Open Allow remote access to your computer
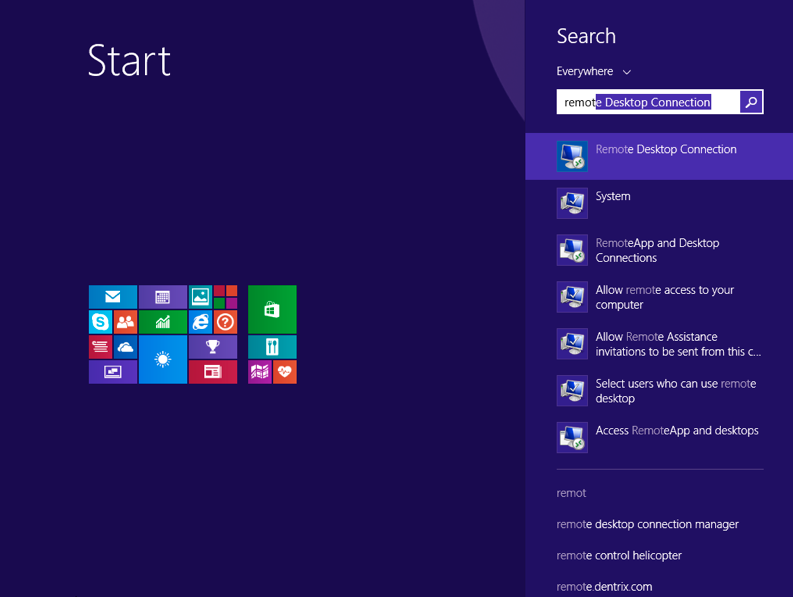This screenshot has height=597, width=793. pos(659,297)
